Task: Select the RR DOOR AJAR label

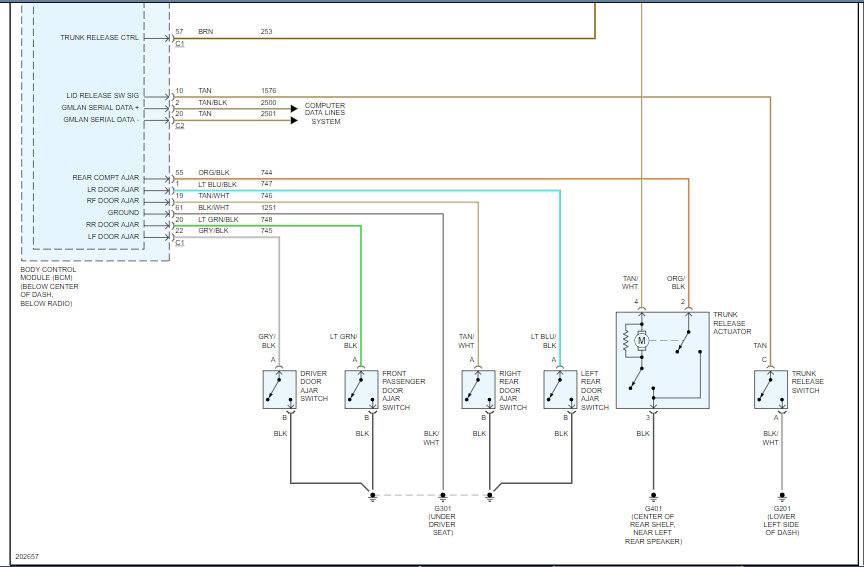Action: (x=112, y=224)
